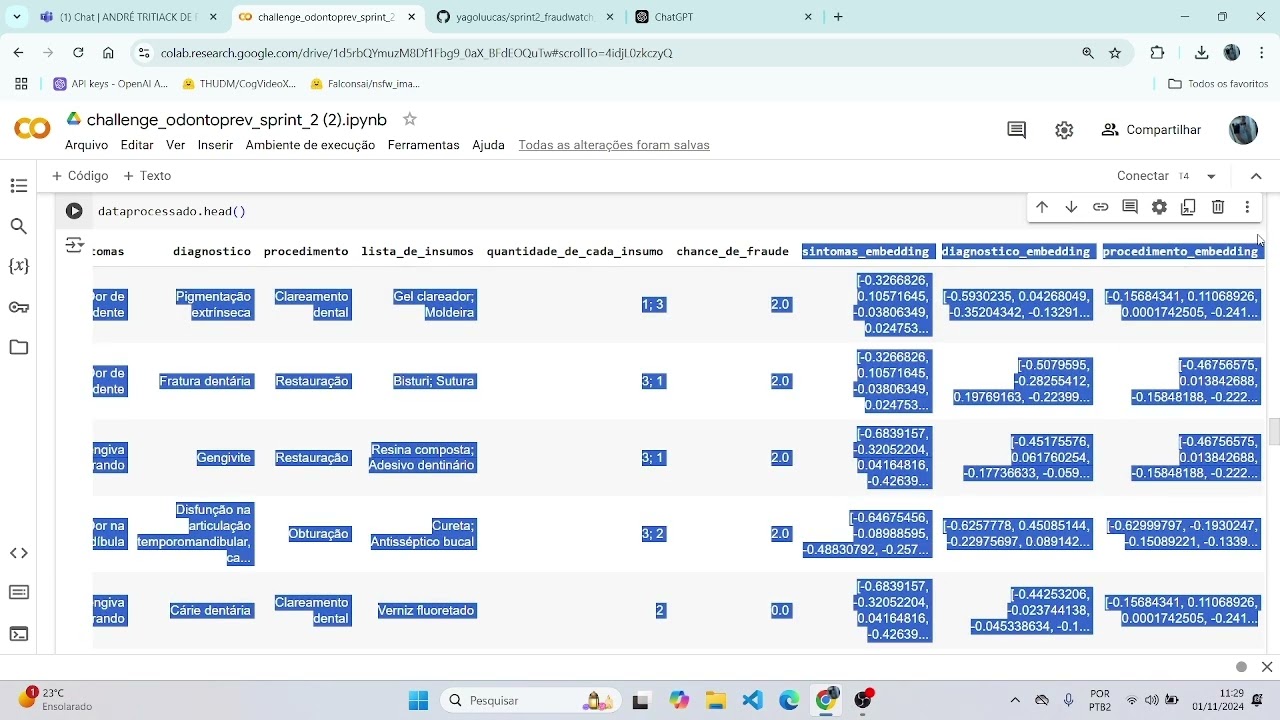Open more cell actions menu
This screenshot has width=1280, height=720.
tap(1247, 207)
